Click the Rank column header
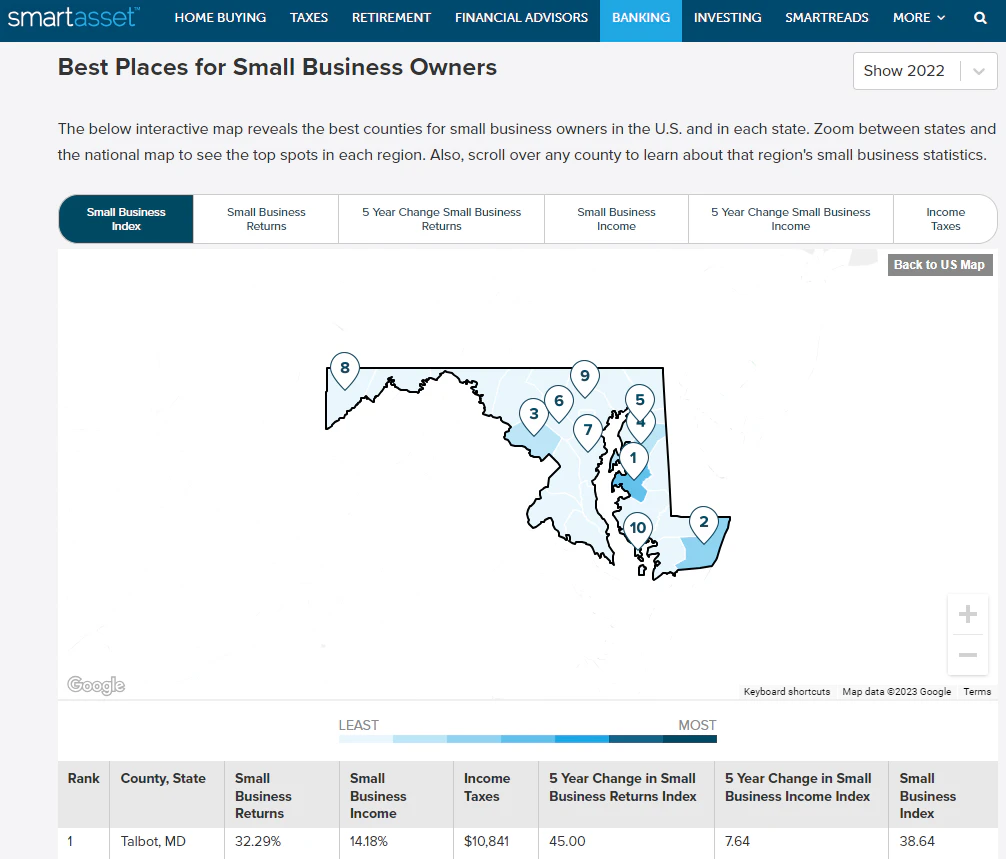1006x859 pixels. (x=83, y=795)
